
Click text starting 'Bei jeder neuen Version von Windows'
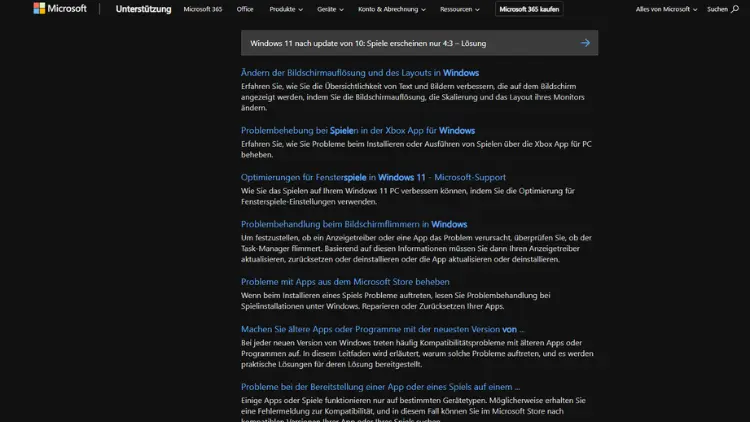coord(417,354)
